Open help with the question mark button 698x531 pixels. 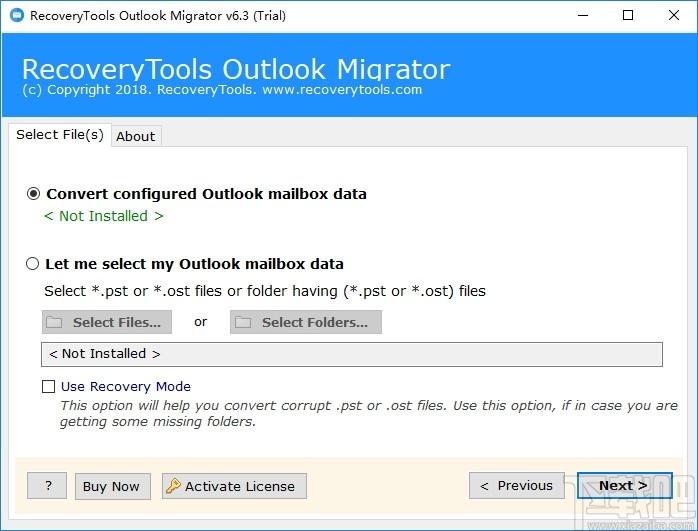[47, 486]
